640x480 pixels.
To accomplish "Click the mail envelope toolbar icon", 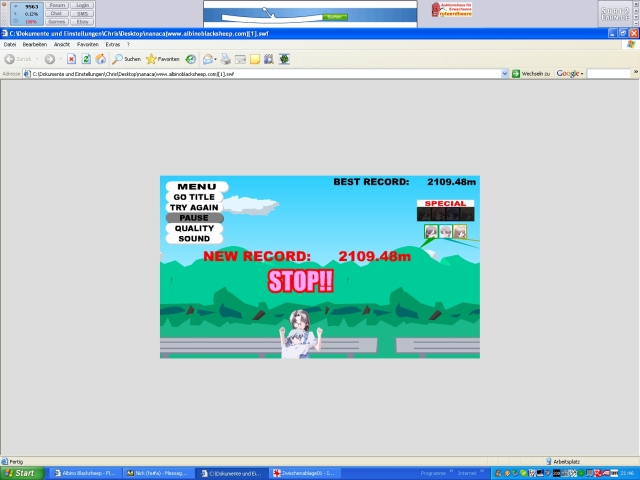I will tap(208, 59).
